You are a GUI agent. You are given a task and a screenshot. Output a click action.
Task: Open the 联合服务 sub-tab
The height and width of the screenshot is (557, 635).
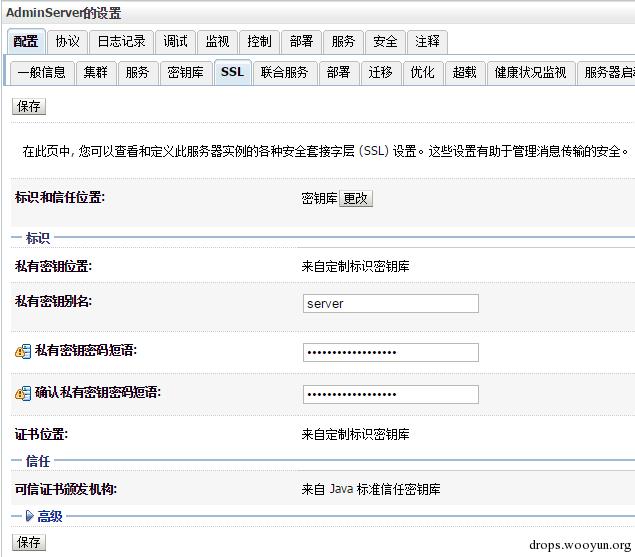(x=285, y=73)
